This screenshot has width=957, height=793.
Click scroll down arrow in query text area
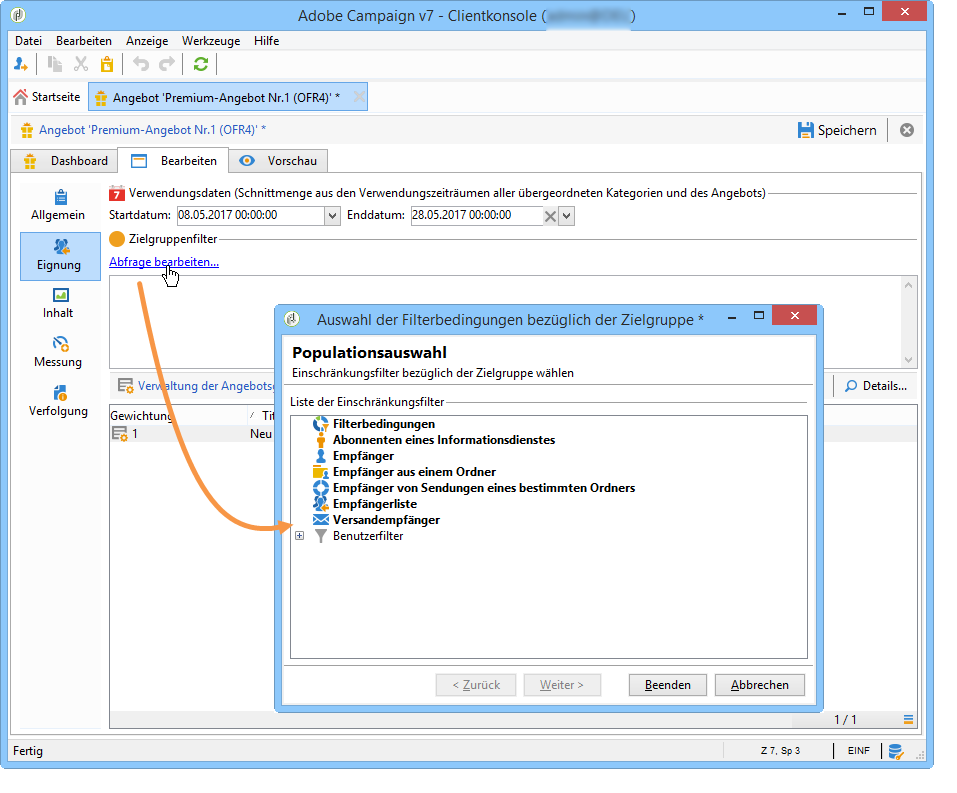pos(909,360)
